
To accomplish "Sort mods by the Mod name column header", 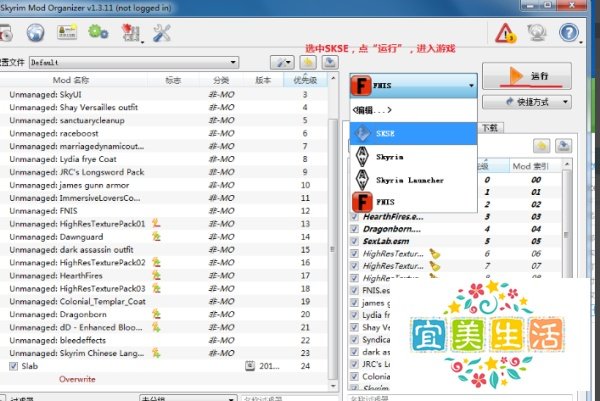I will tap(71, 80).
